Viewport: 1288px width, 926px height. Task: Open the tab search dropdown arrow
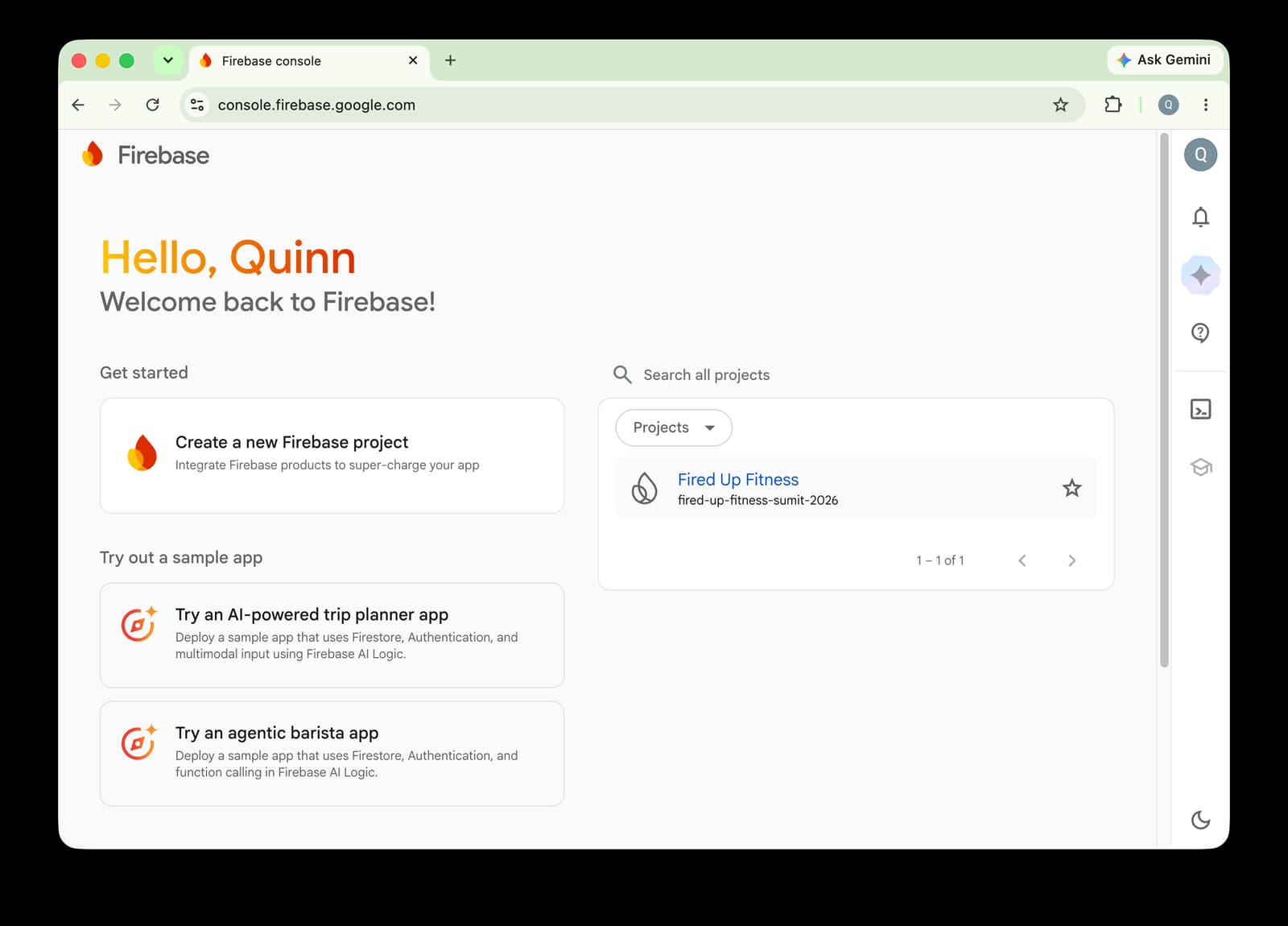167,60
